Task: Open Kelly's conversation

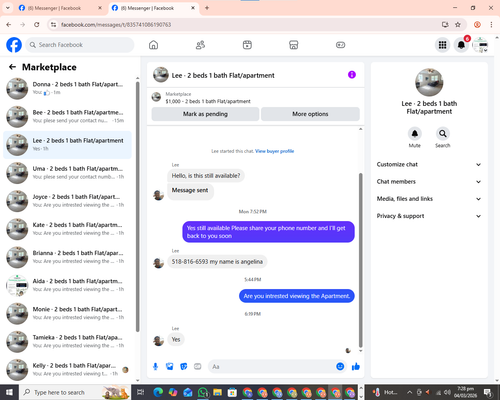Action: click(x=67, y=370)
